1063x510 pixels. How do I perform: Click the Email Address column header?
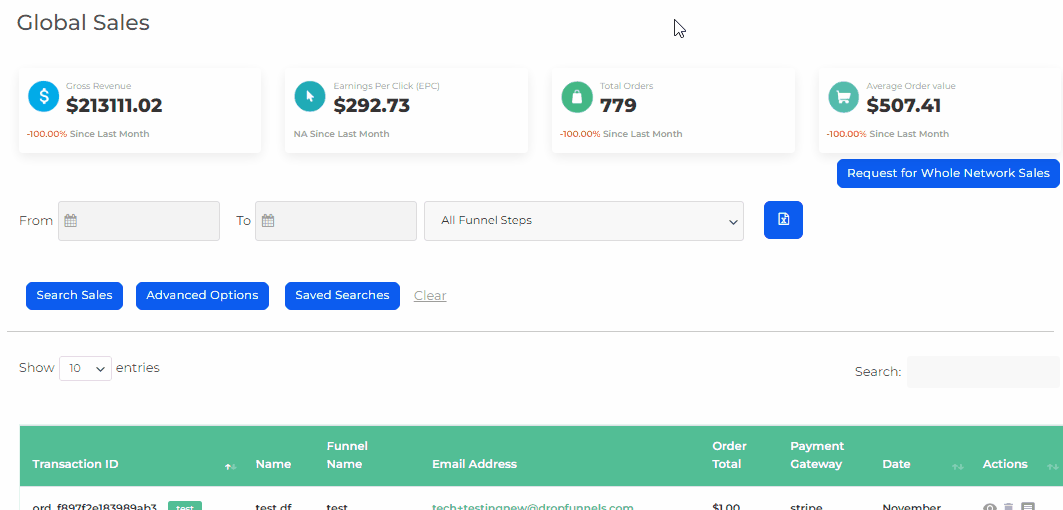(x=474, y=464)
